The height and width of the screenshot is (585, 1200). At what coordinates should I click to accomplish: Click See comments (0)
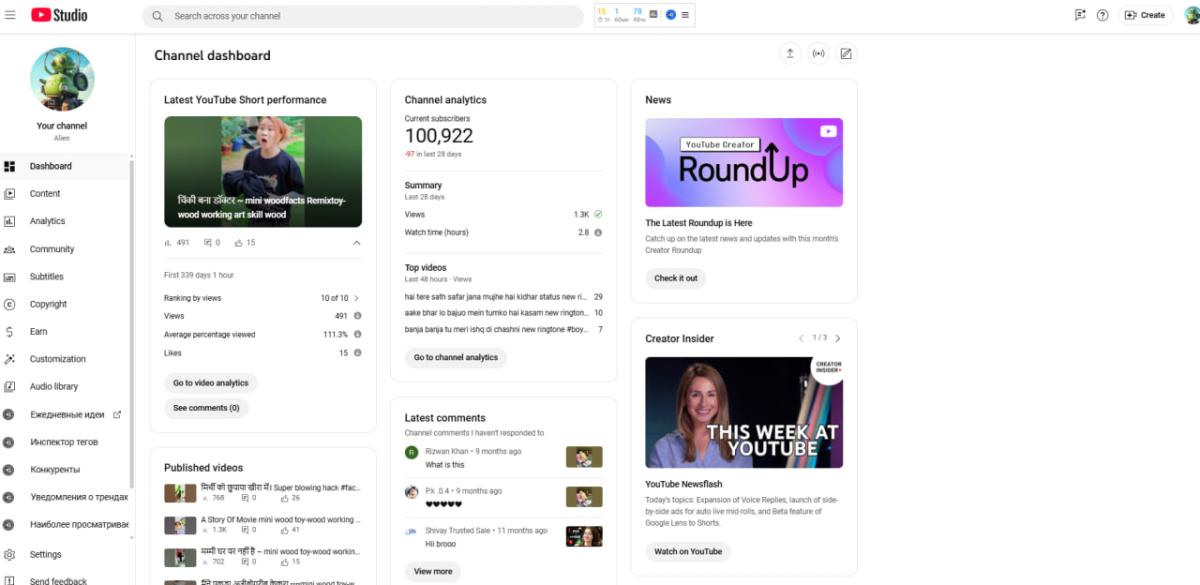pos(206,408)
